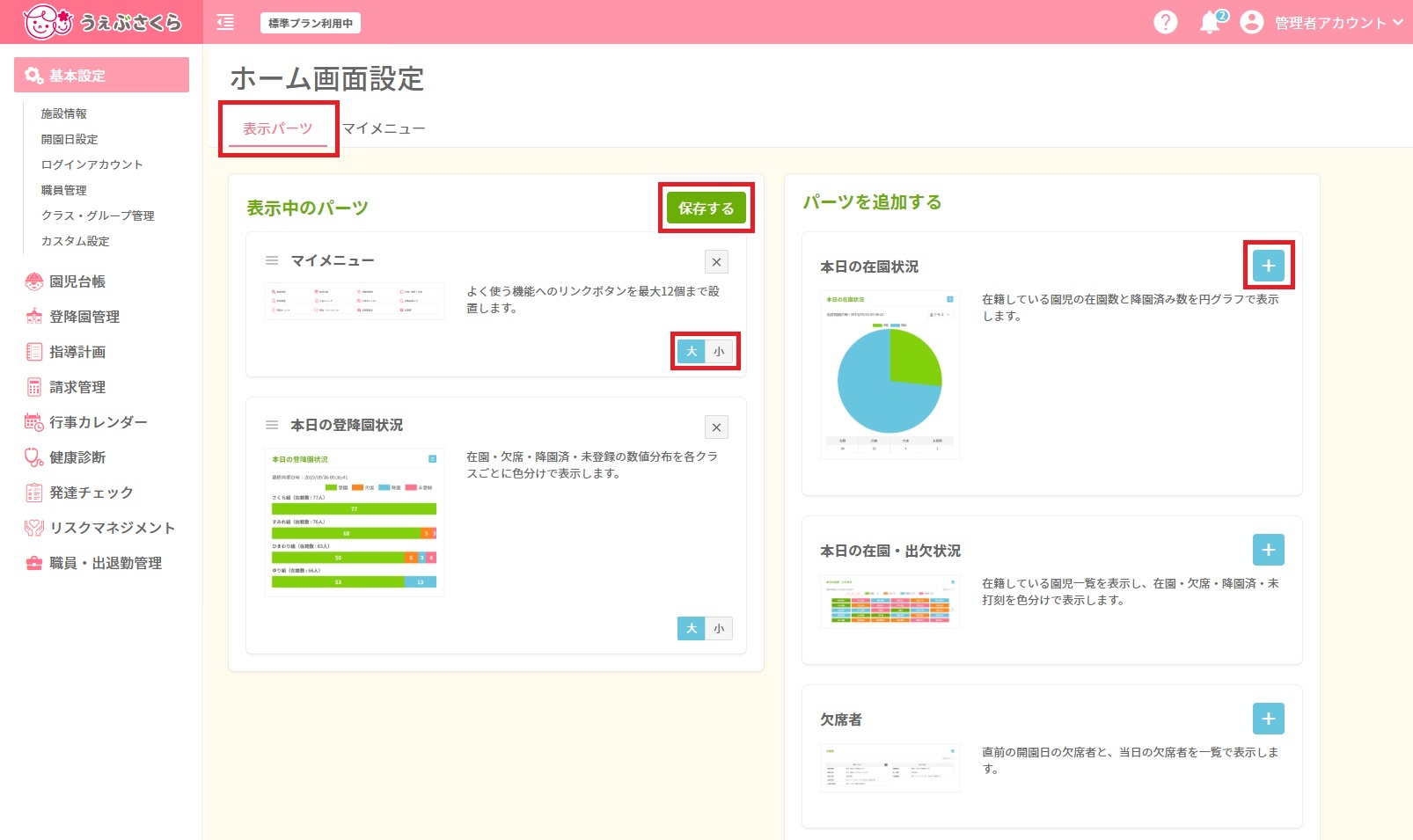
Task: Set 本日の登降園状況 size to 大
Action: [x=692, y=628]
